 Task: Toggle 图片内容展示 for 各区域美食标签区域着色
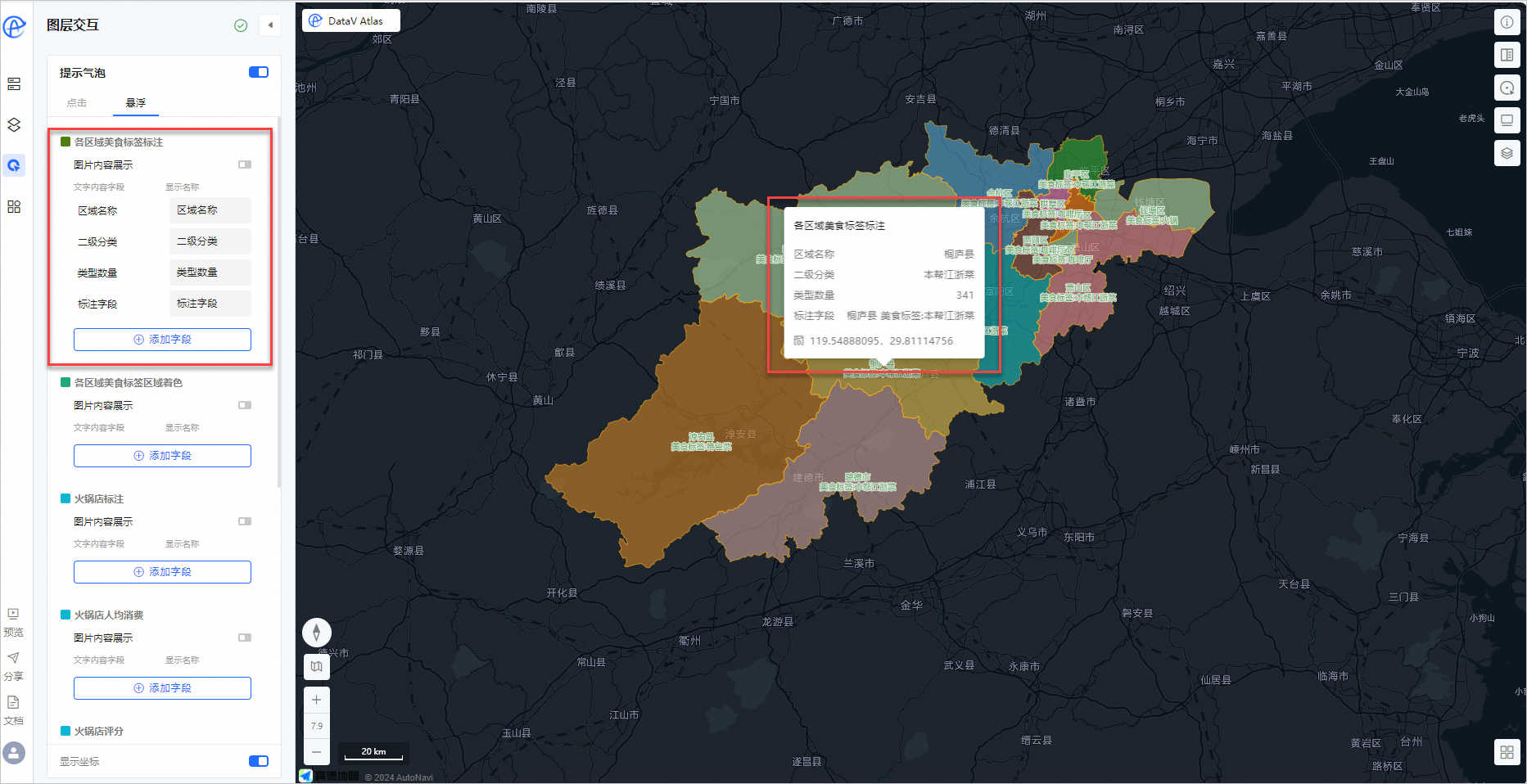pos(245,405)
